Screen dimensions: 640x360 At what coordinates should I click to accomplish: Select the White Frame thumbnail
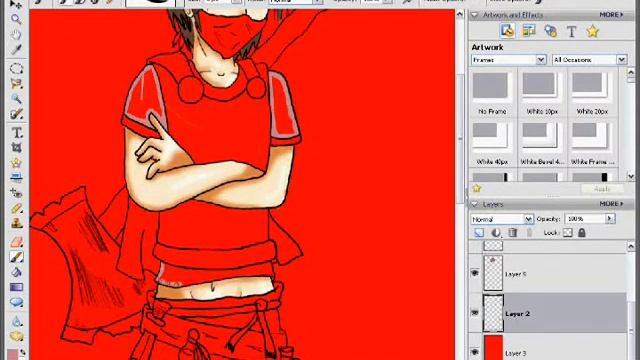[x=591, y=144]
